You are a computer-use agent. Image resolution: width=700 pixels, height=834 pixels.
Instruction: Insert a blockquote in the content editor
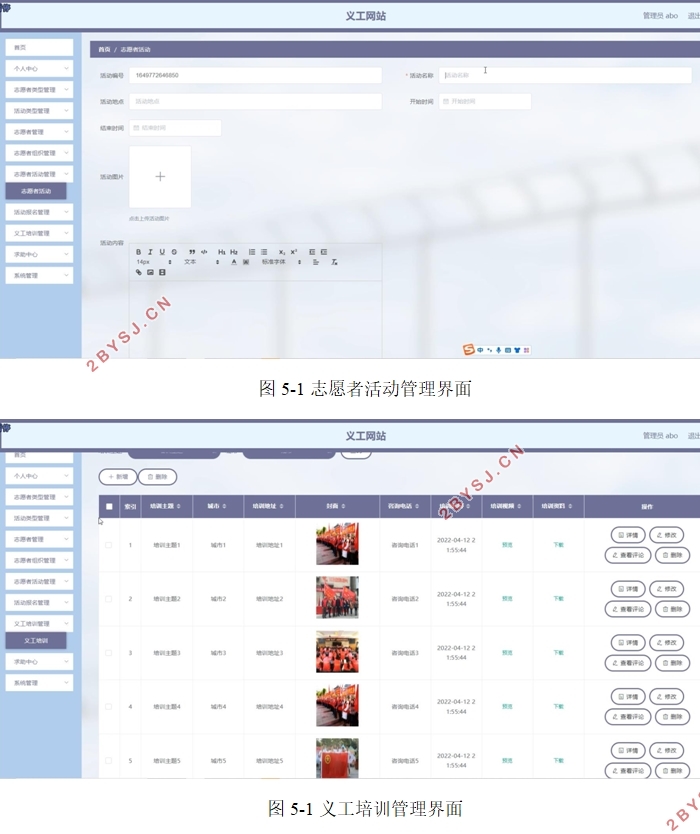(192, 252)
